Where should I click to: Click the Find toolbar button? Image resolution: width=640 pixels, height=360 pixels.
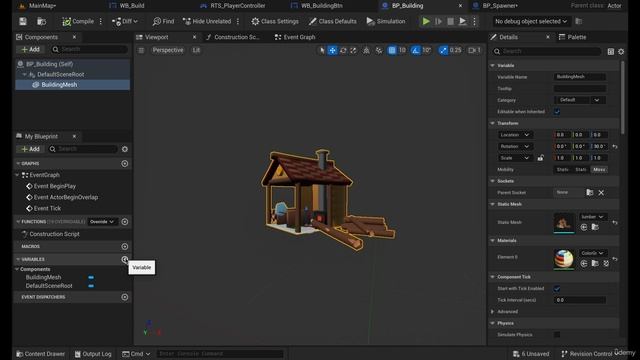click(163, 21)
